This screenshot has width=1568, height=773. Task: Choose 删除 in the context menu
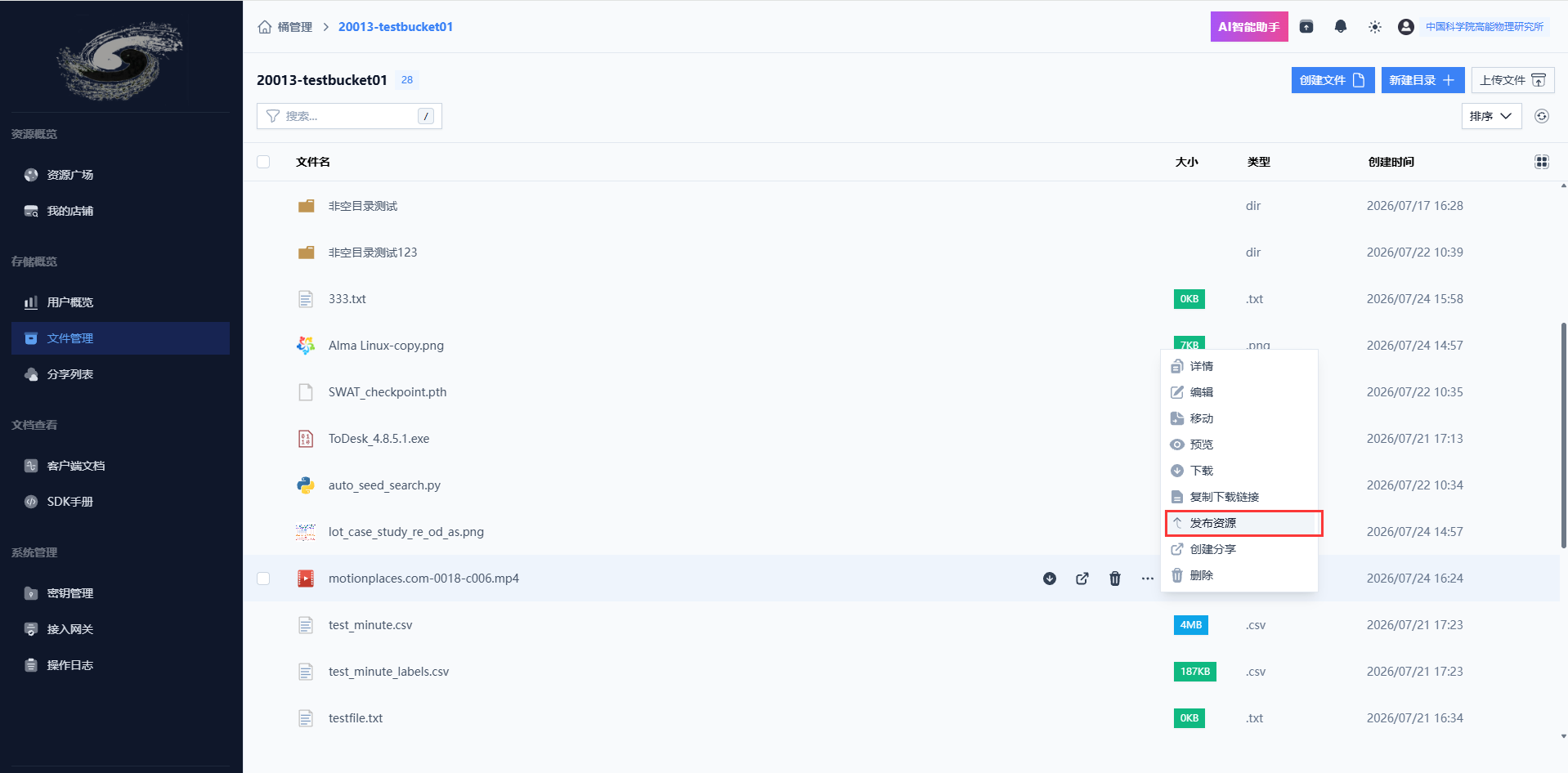[x=1239, y=575]
